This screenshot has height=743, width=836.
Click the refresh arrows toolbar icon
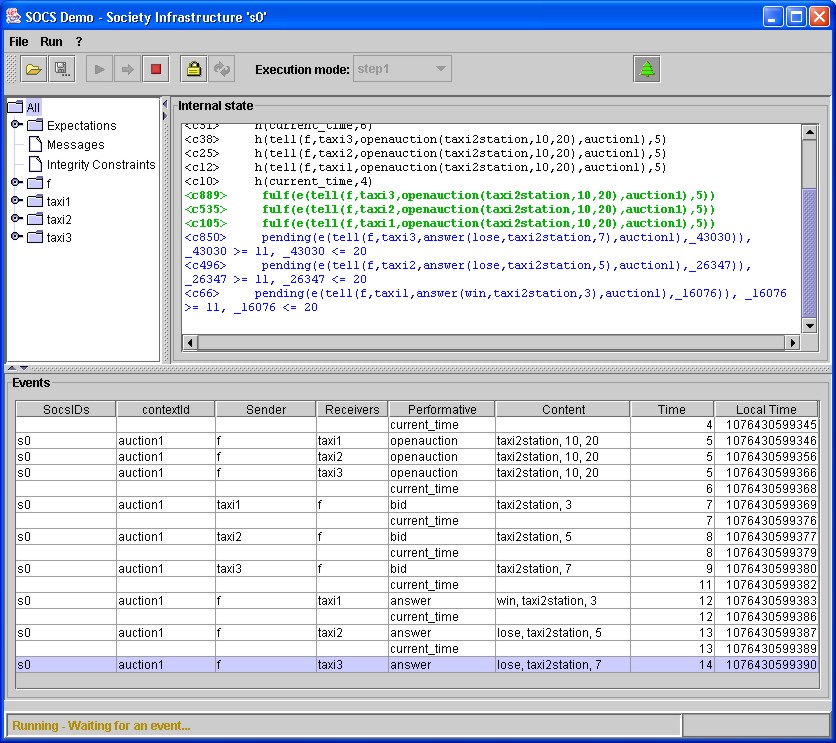[221, 69]
